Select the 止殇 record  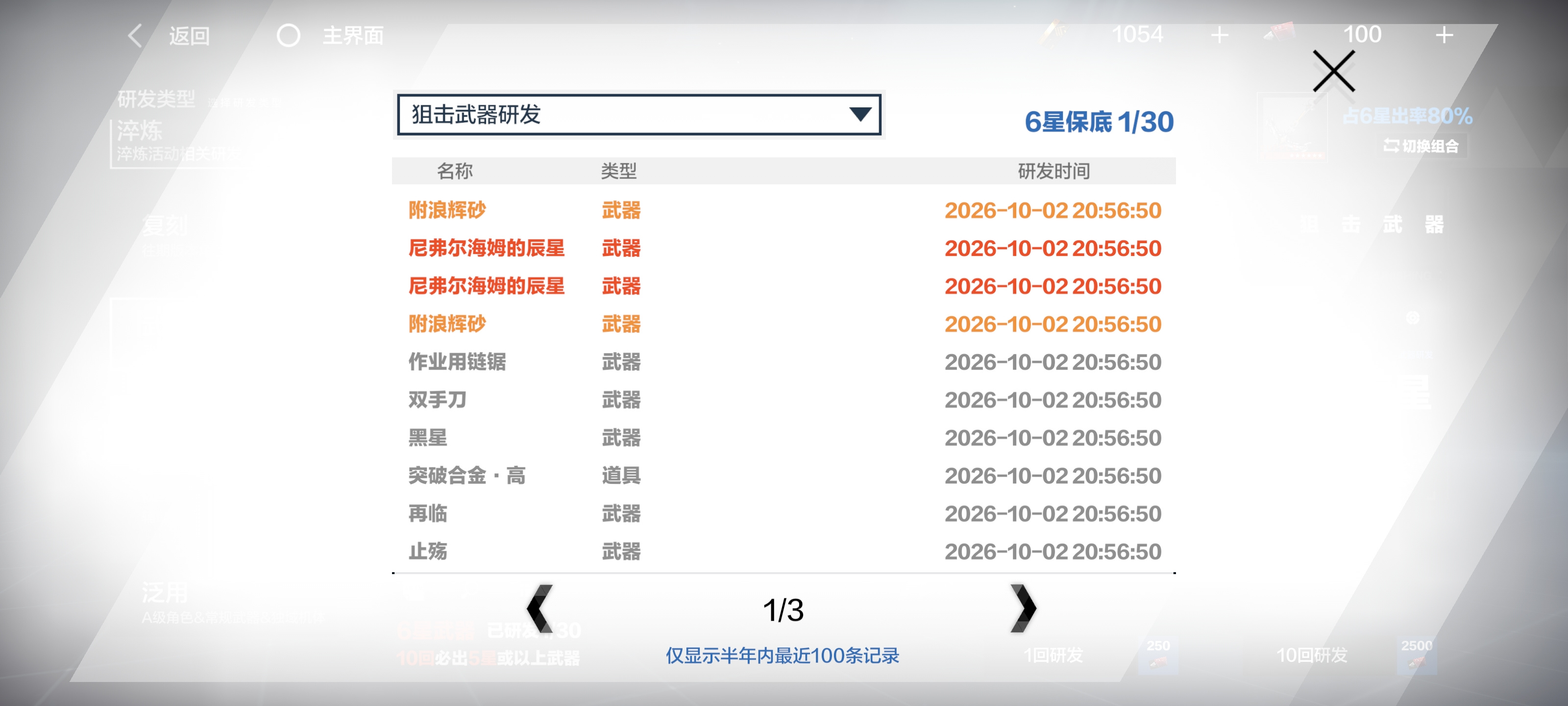pos(784,551)
